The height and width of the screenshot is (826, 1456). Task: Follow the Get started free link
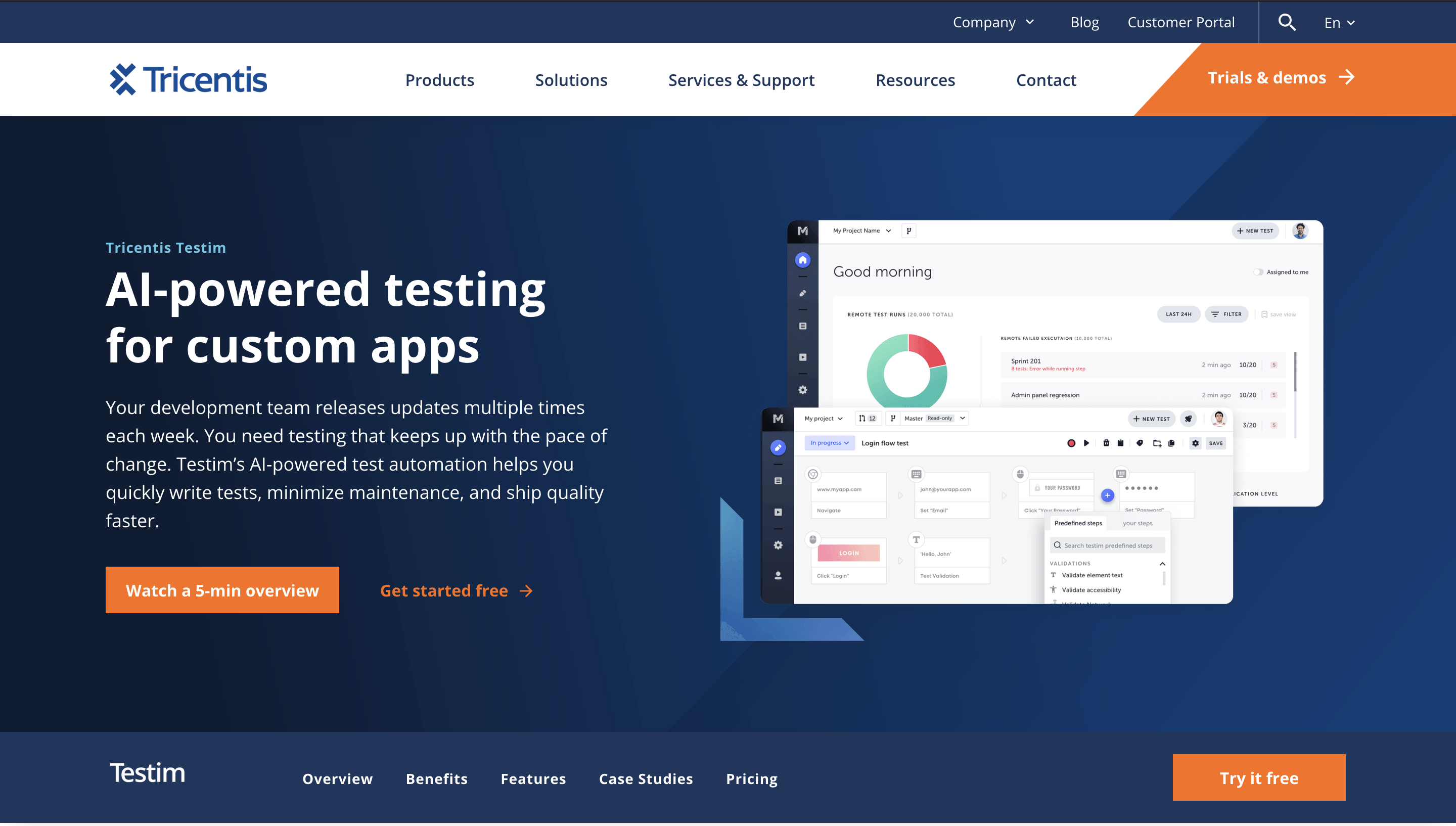(457, 591)
